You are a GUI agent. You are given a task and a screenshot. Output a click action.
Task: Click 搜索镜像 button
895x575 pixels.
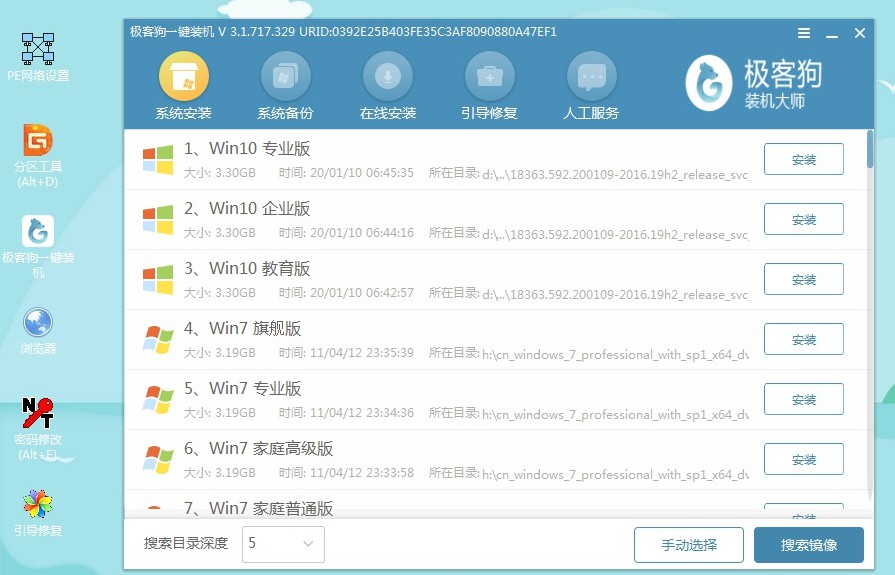(x=809, y=545)
